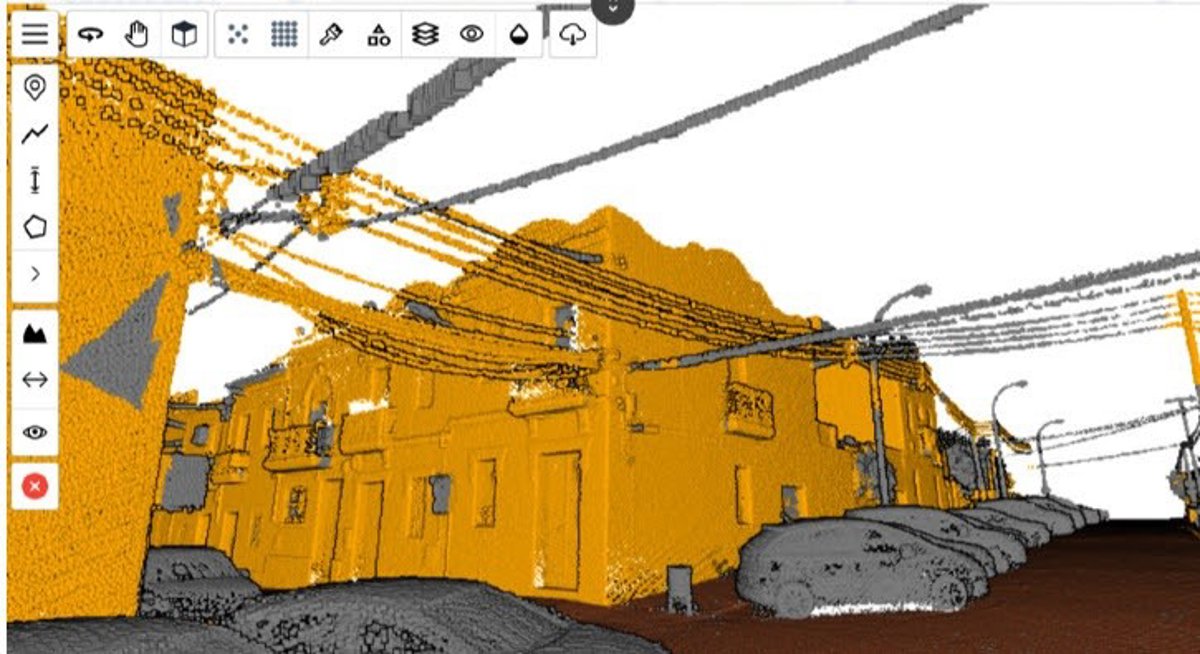
Task: Expand more measurement tools chevron
Action: pos(35,273)
